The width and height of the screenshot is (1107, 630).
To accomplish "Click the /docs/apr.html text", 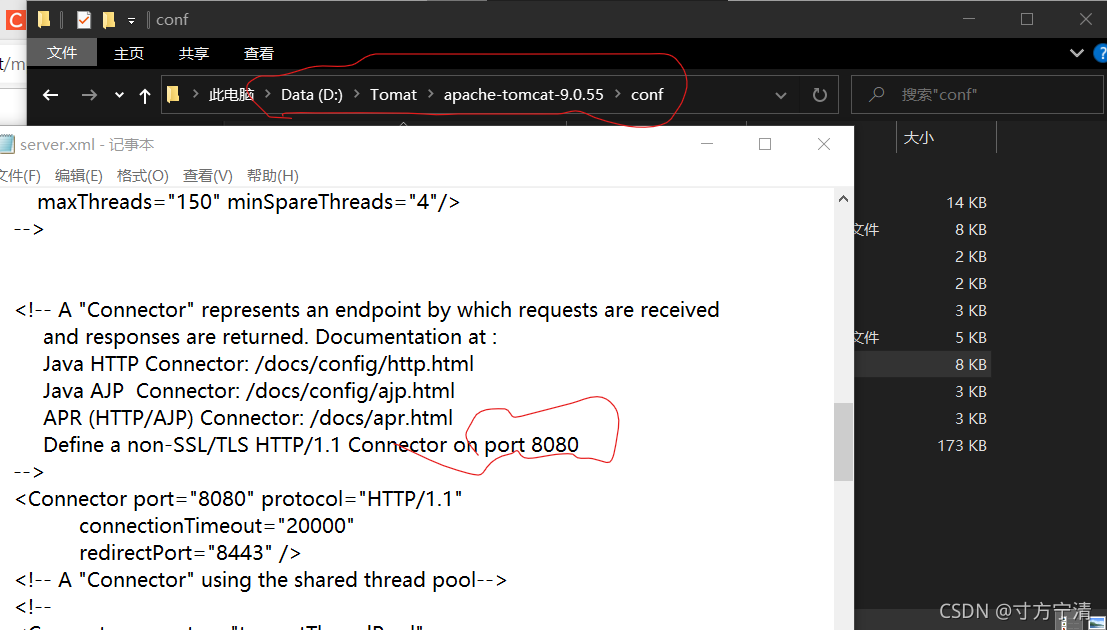I will [381, 417].
